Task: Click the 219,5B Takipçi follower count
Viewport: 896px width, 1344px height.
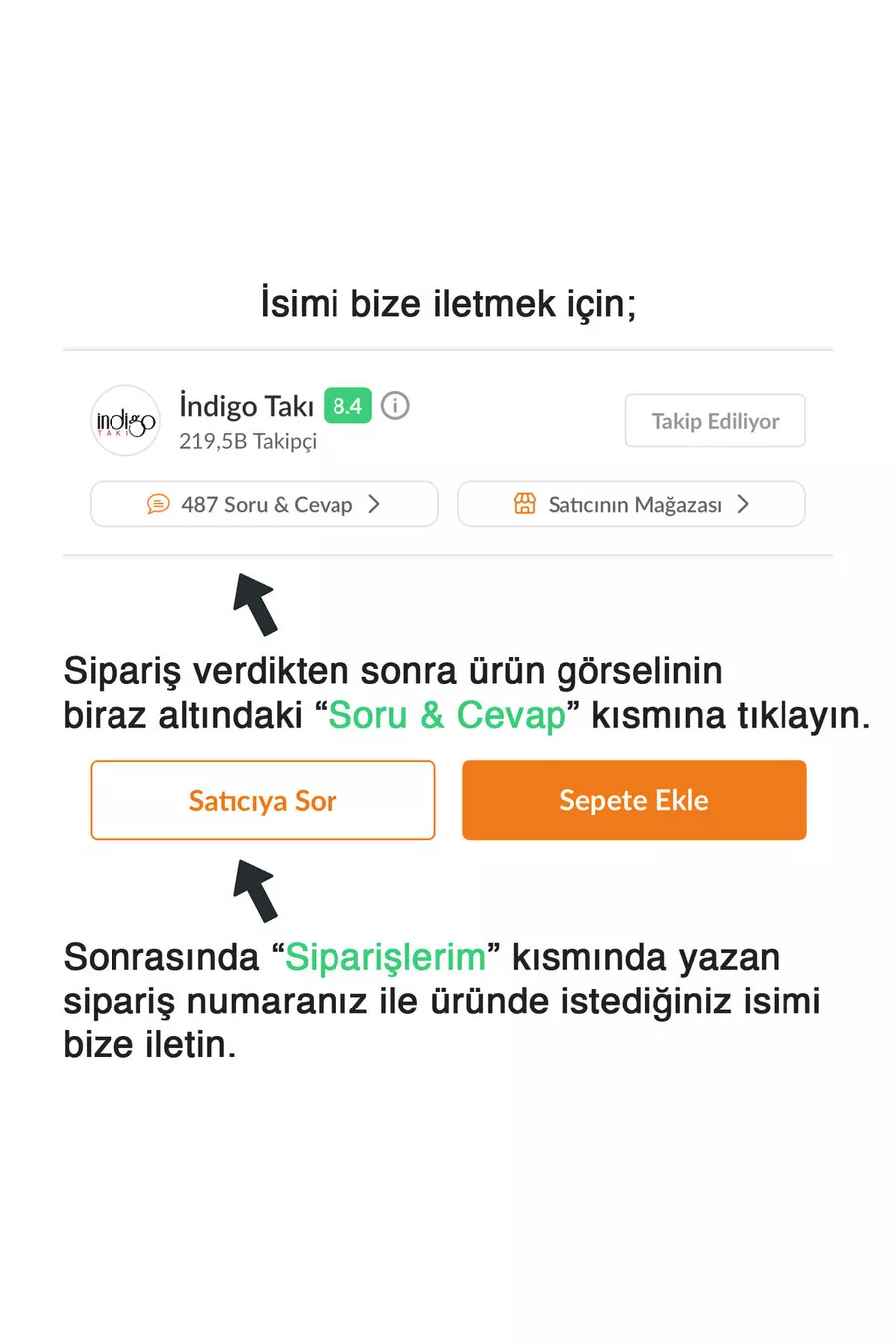Action: tap(248, 441)
